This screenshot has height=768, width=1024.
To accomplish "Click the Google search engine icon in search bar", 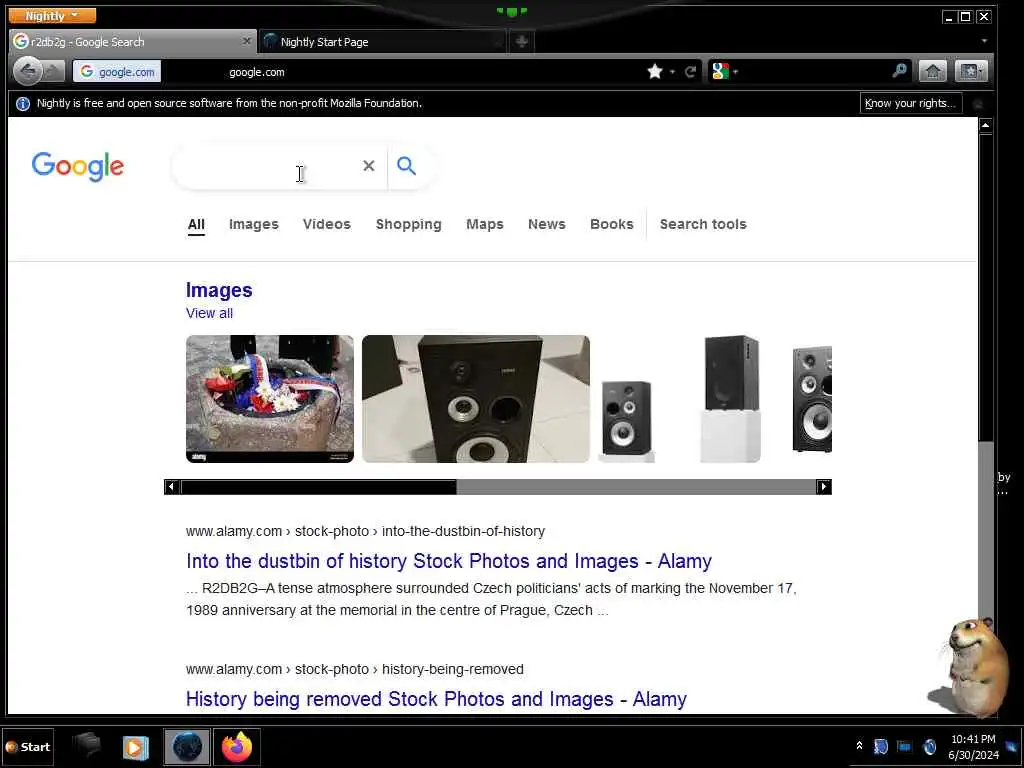I will click(x=720, y=71).
